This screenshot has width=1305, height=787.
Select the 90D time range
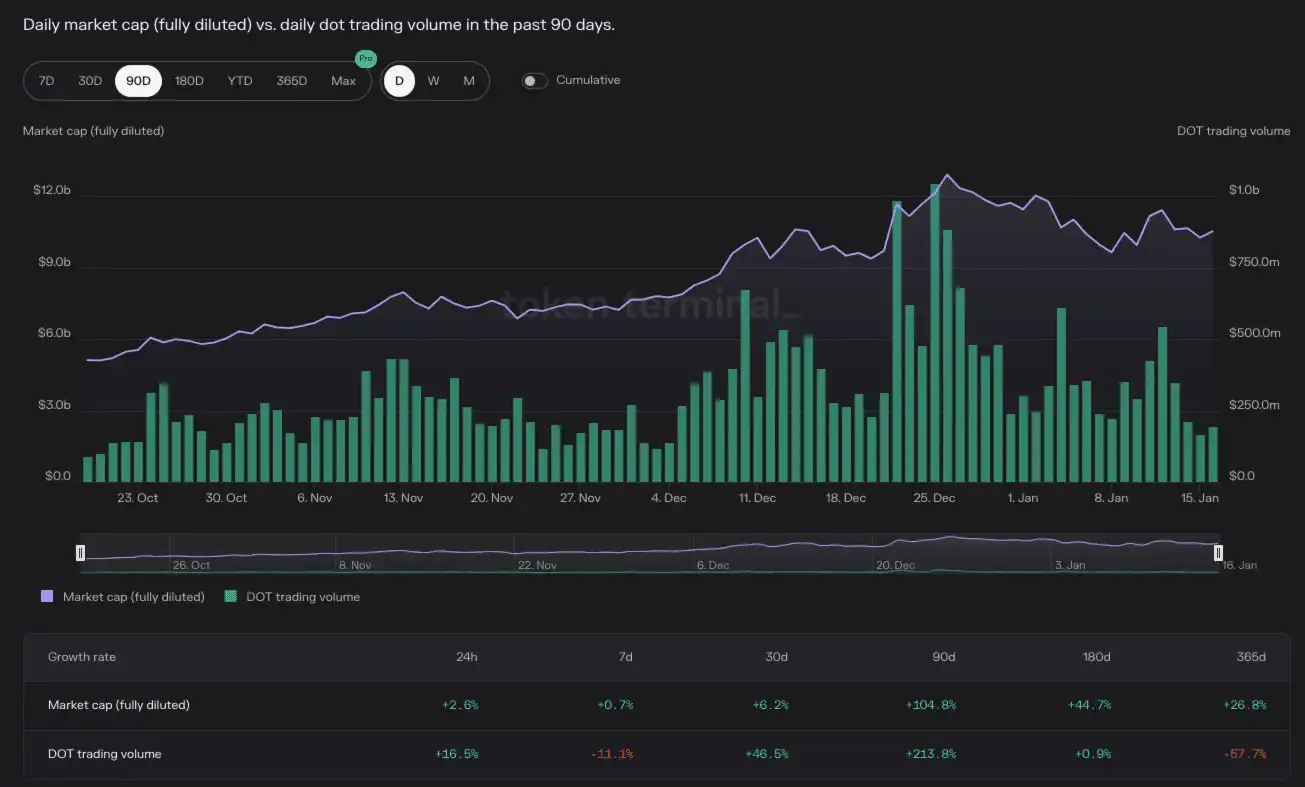(x=138, y=81)
